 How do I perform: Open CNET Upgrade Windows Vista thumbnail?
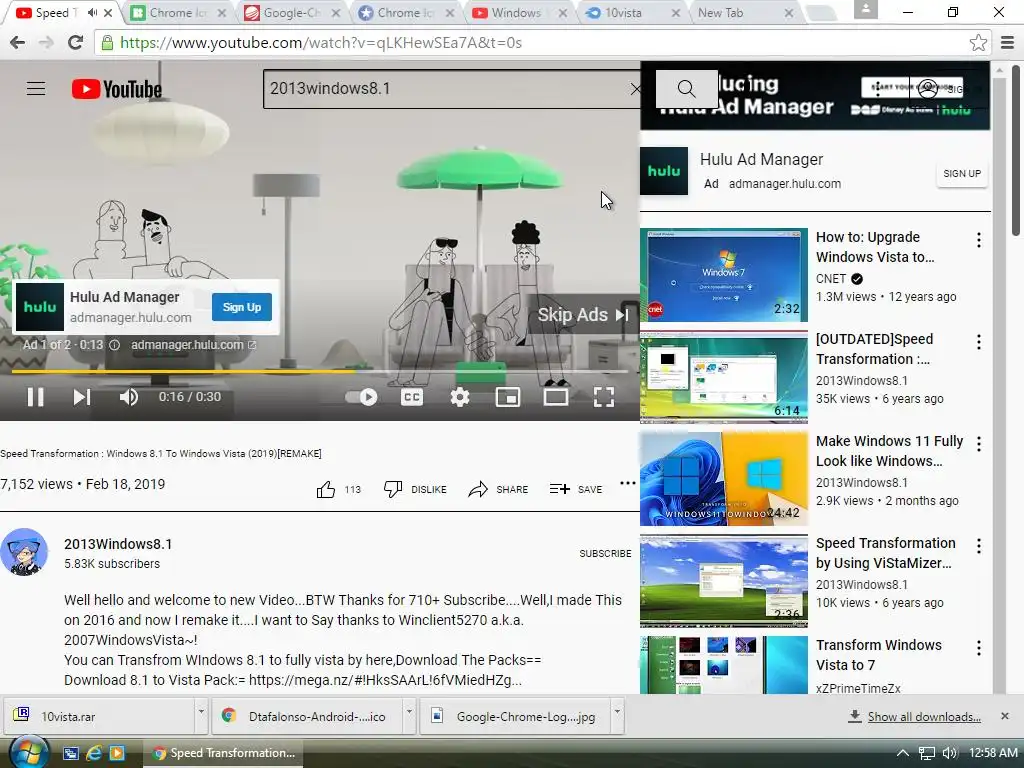724,275
